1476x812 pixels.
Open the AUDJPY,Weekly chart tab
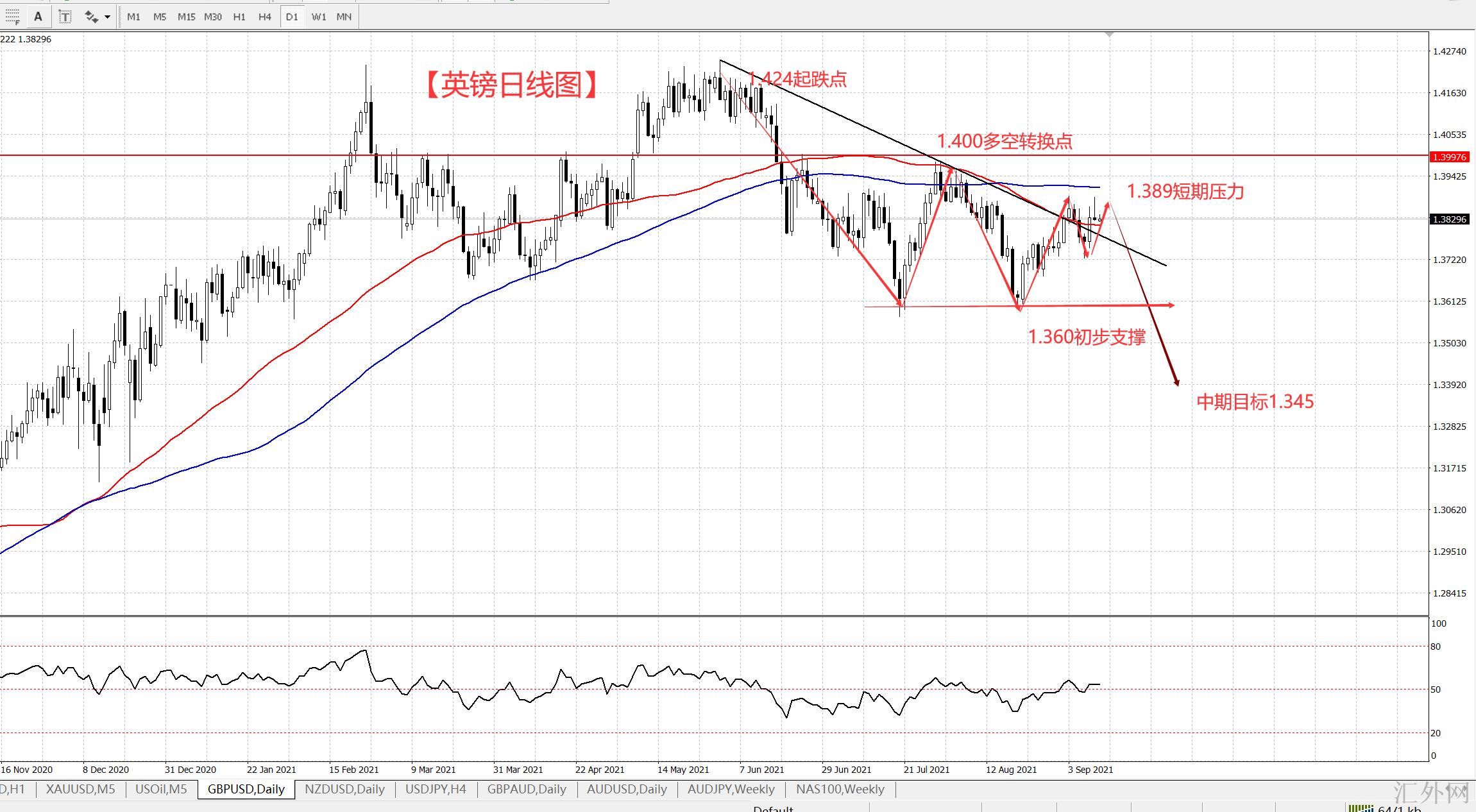coord(731,790)
